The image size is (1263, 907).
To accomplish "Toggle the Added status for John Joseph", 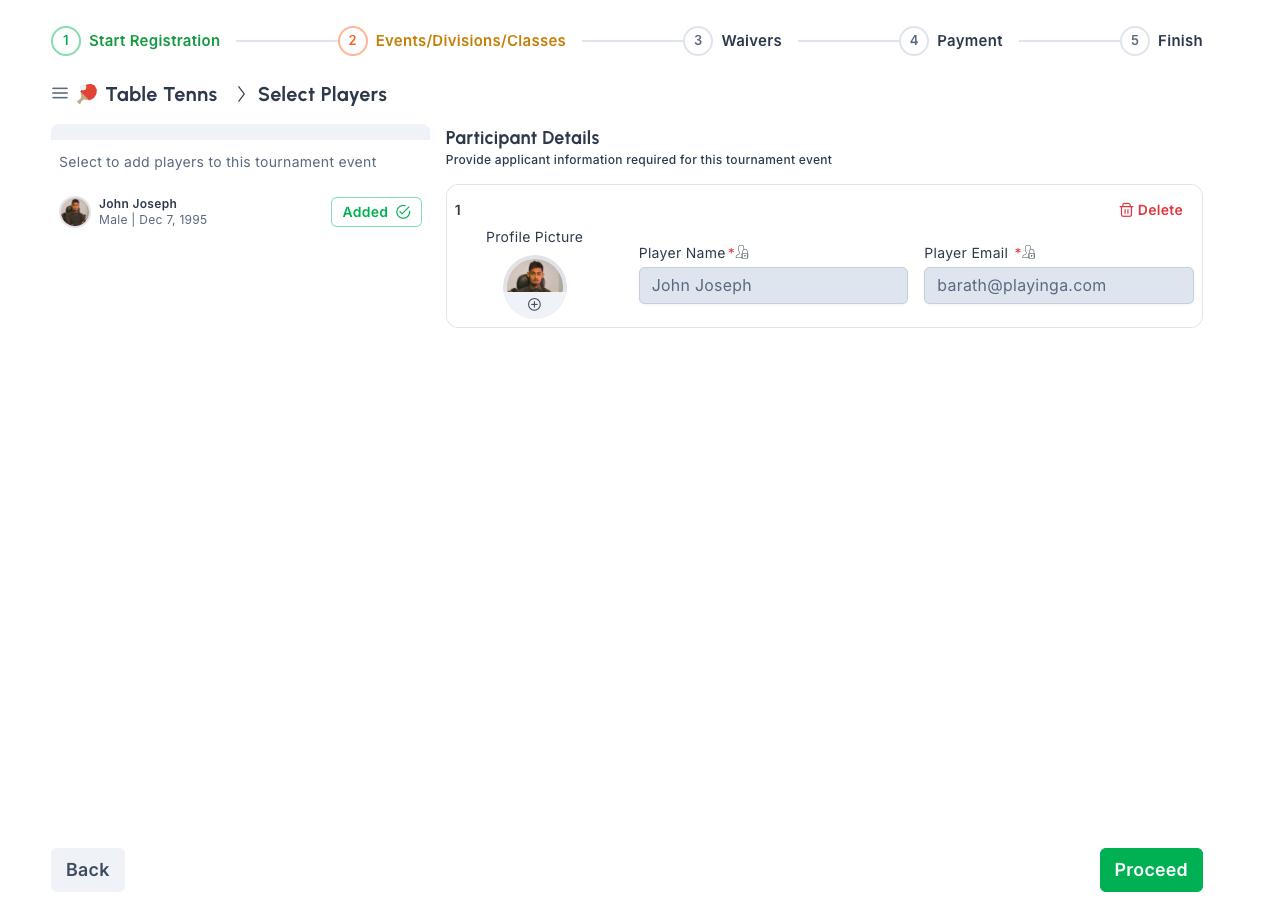I will pos(376,212).
